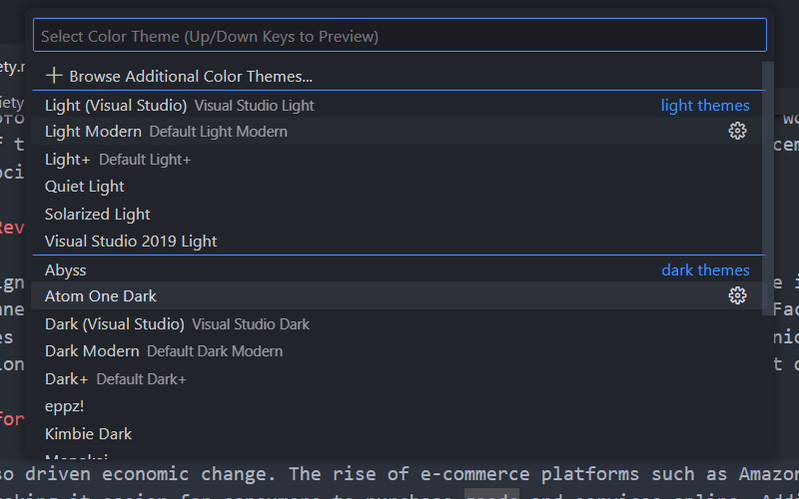Click gear icon on Atom One Dark row
This screenshot has width=799, height=499.
pyautogui.click(x=738, y=295)
